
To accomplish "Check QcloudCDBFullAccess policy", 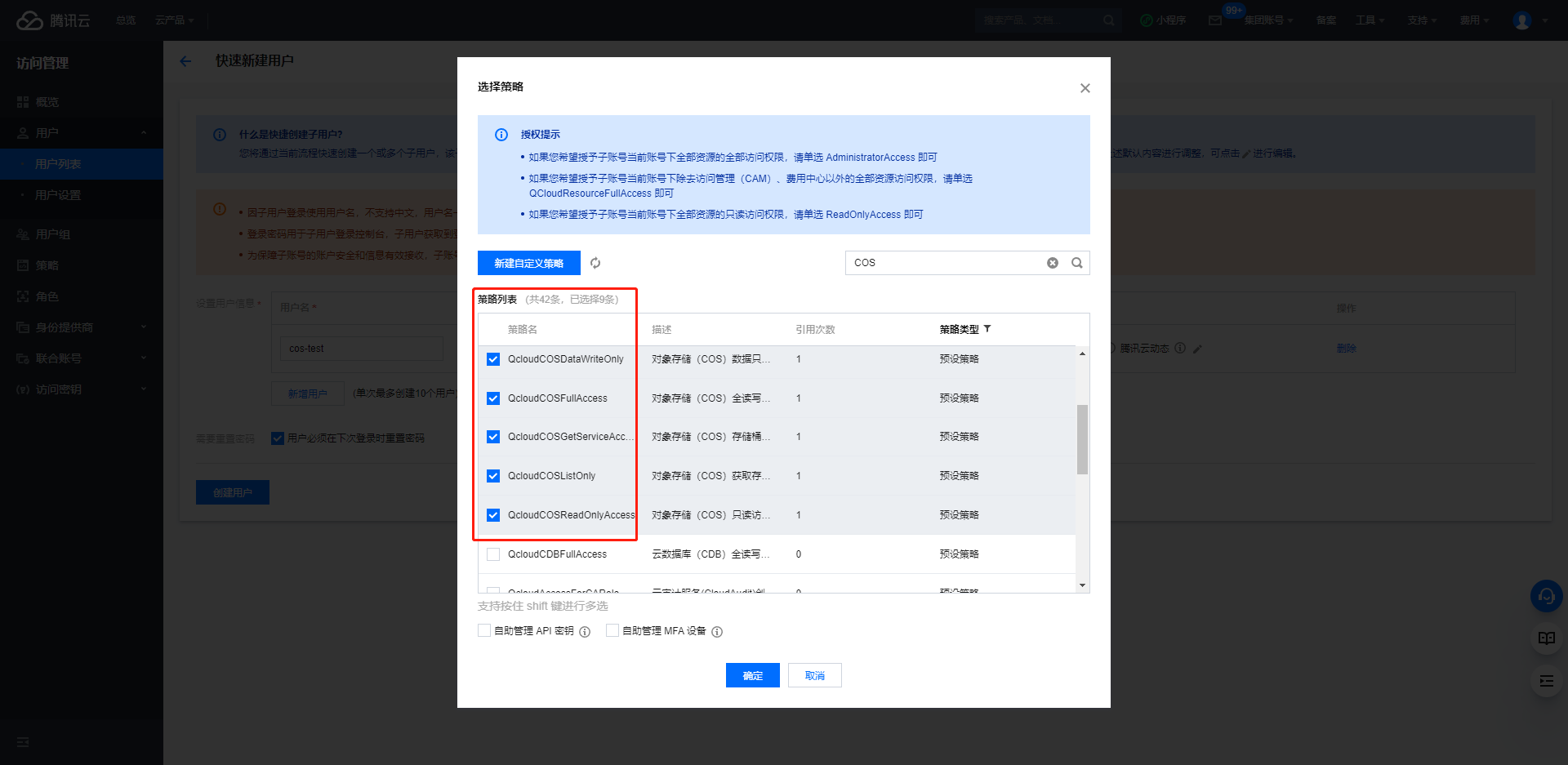I will click(x=493, y=554).
